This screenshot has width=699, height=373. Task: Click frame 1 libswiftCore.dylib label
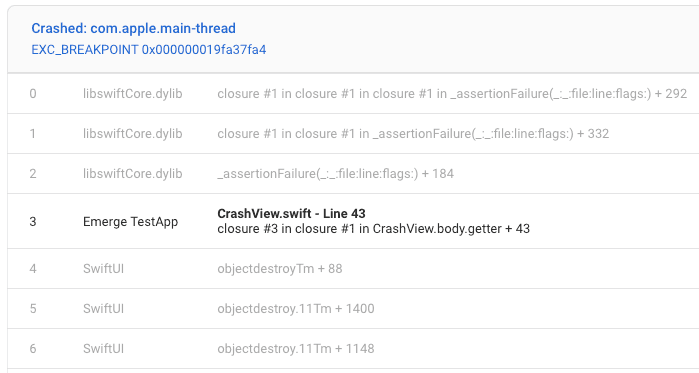(132, 134)
